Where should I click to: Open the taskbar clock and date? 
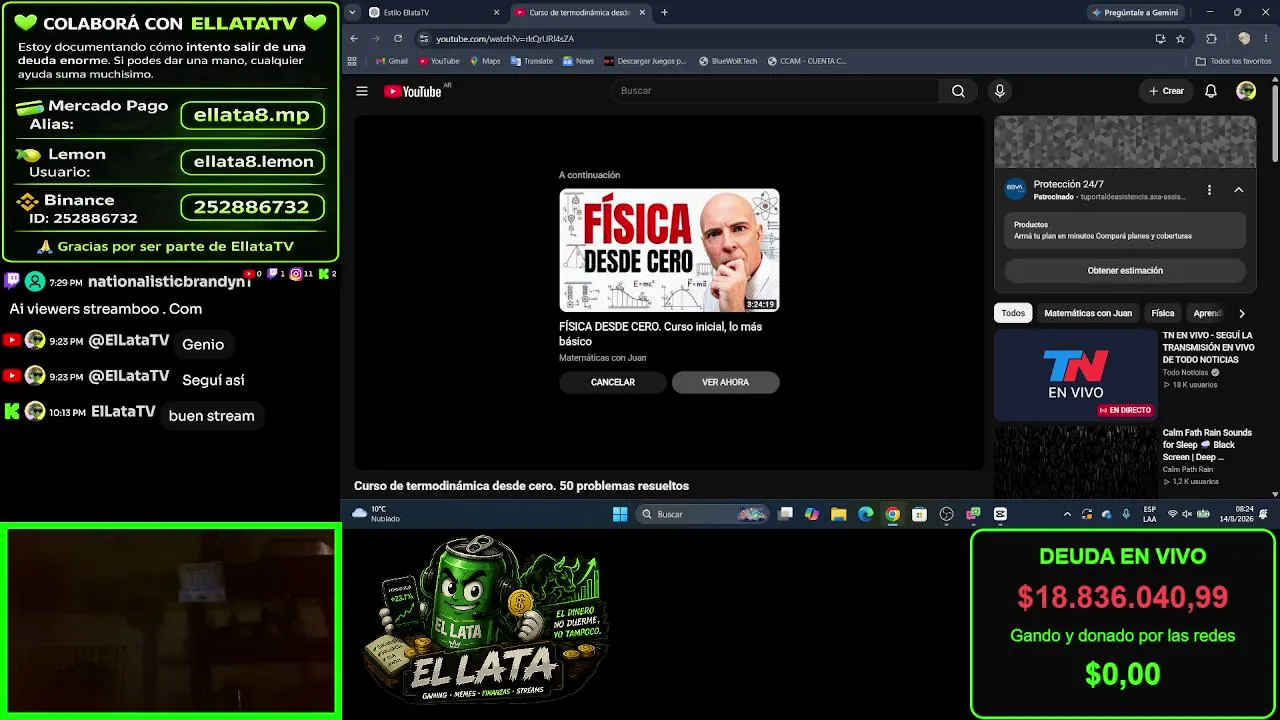coord(1236,514)
